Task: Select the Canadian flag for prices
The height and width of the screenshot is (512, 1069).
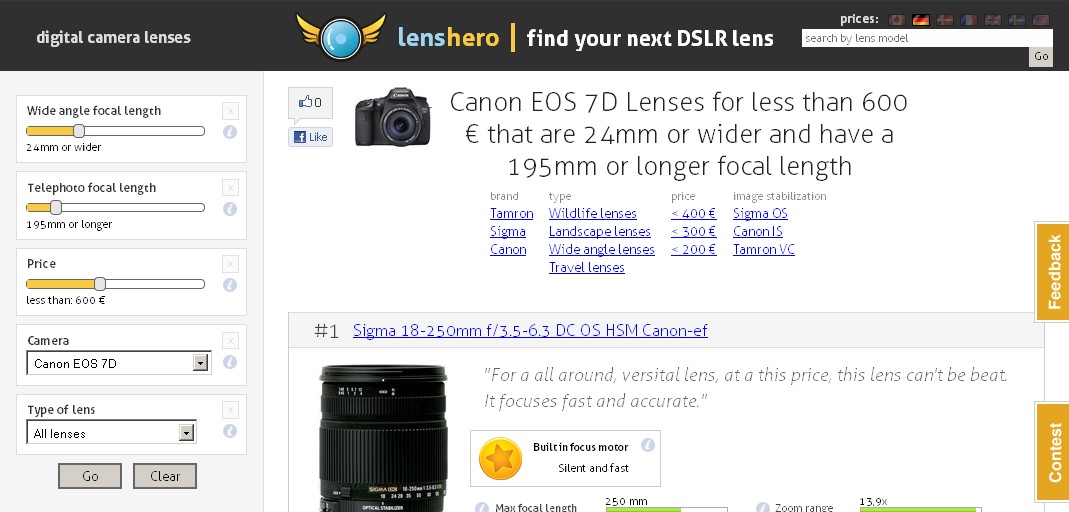Action: click(897, 20)
